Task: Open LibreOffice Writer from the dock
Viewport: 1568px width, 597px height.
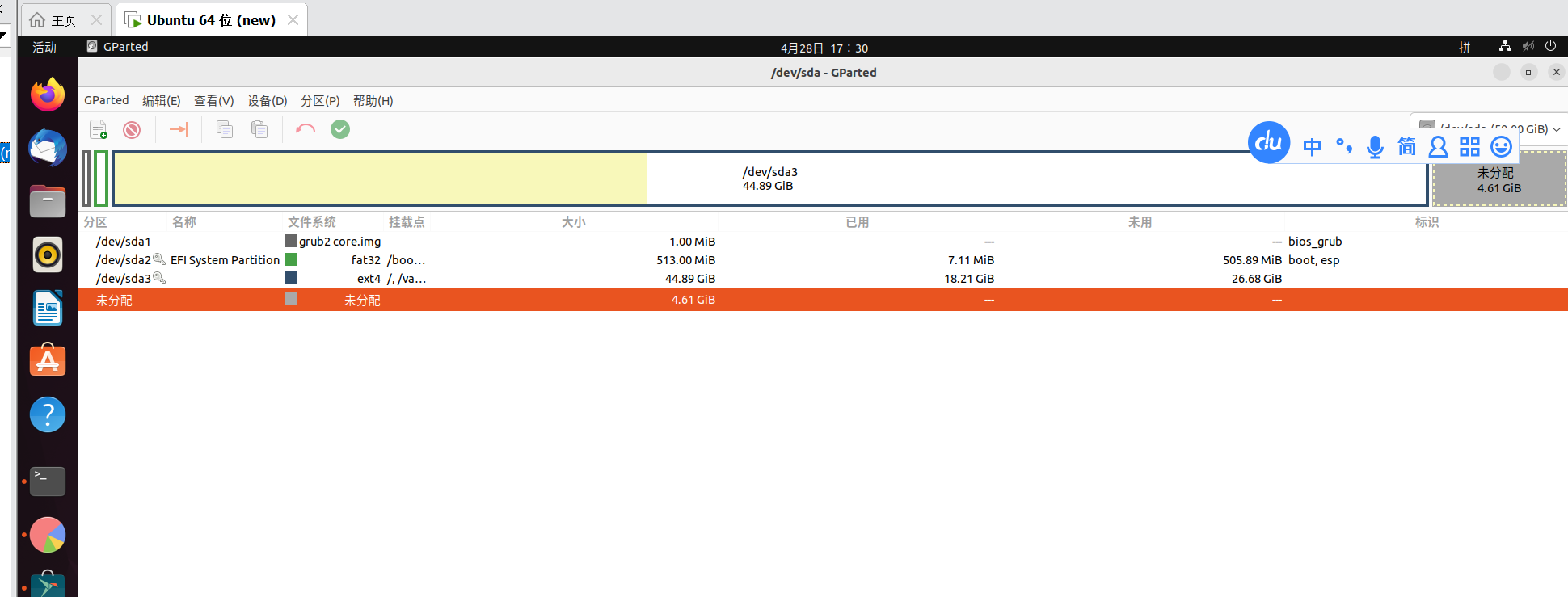Action: [x=48, y=308]
